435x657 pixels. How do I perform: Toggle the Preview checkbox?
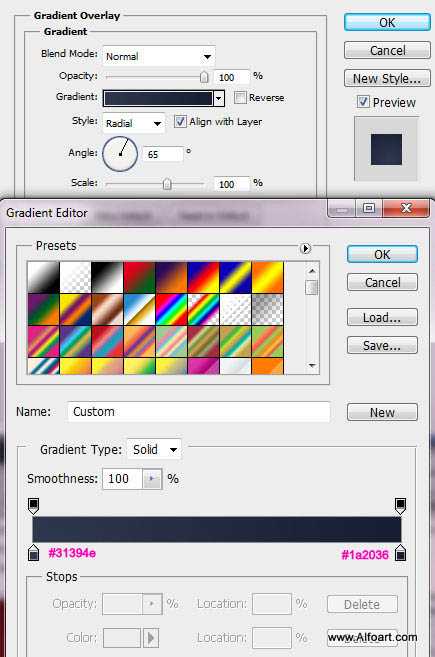point(363,102)
